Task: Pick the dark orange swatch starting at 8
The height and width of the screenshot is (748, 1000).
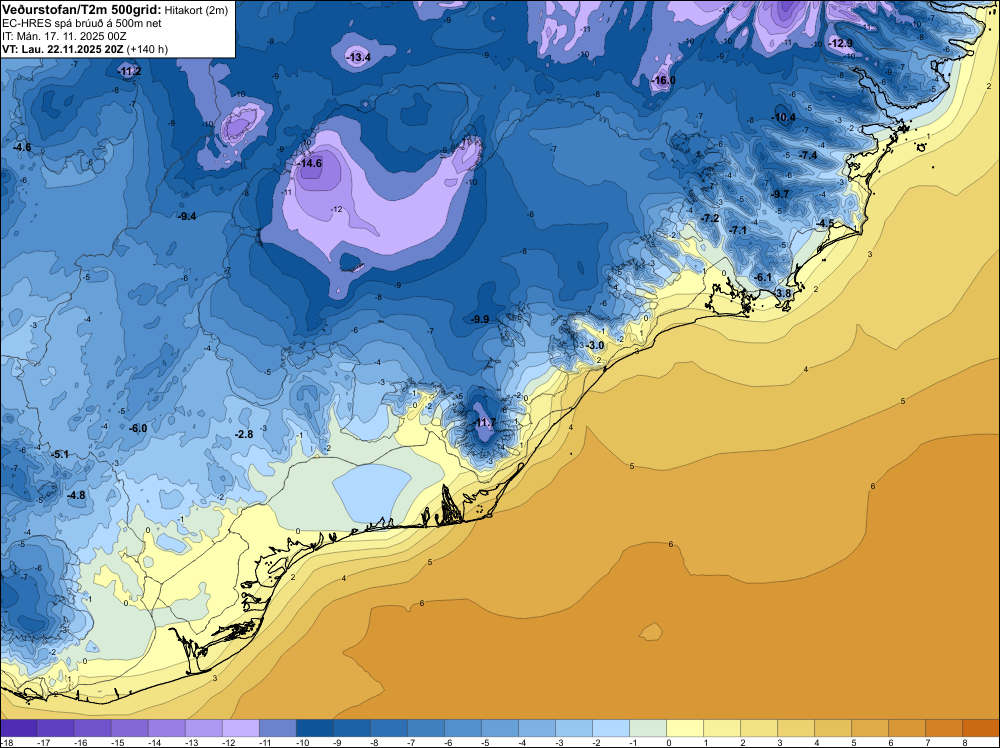Action: tap(980, 729)
